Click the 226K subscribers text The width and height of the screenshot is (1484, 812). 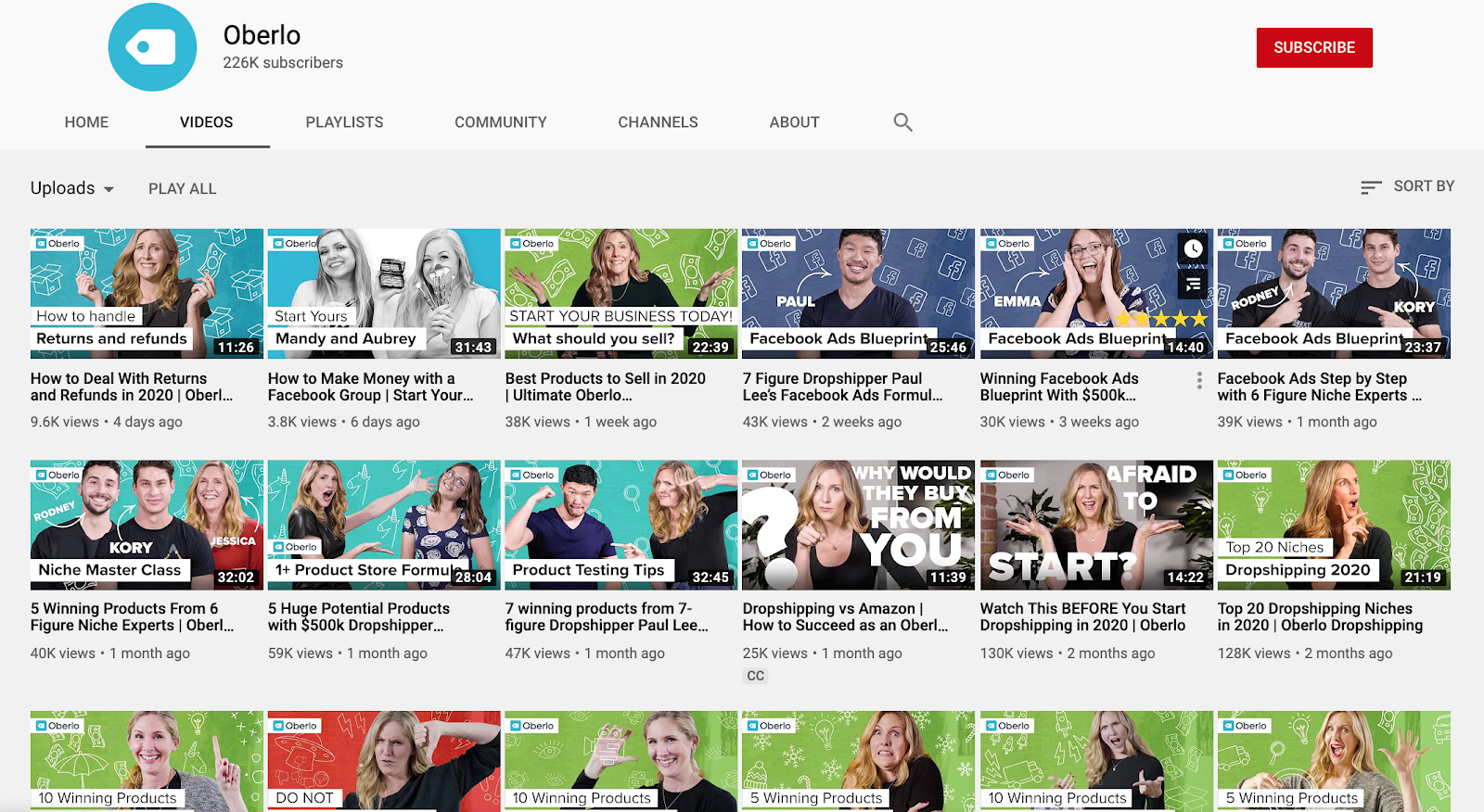[x=283, y=63]
